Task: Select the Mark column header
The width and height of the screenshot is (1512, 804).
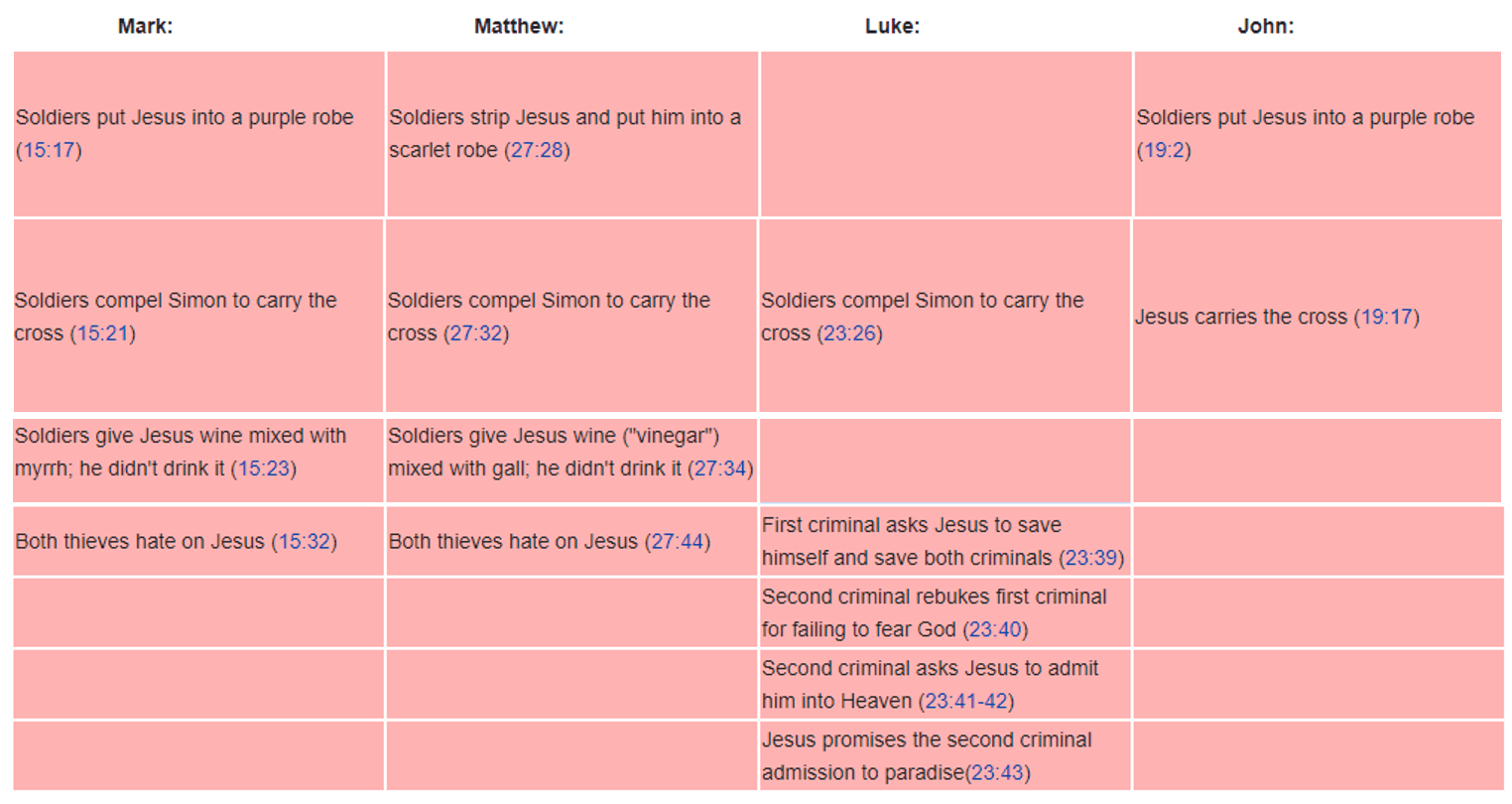Action: (x=145, y=27)
